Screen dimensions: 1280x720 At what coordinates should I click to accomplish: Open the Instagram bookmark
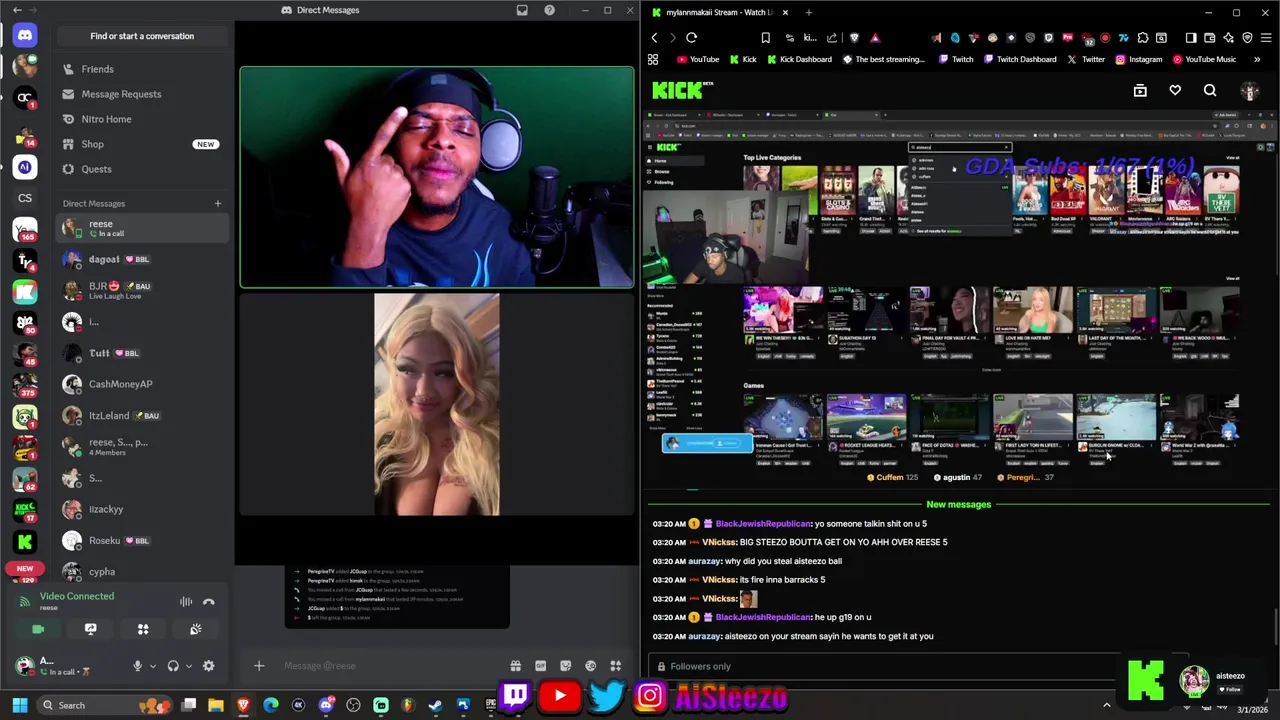[1138, 59]
